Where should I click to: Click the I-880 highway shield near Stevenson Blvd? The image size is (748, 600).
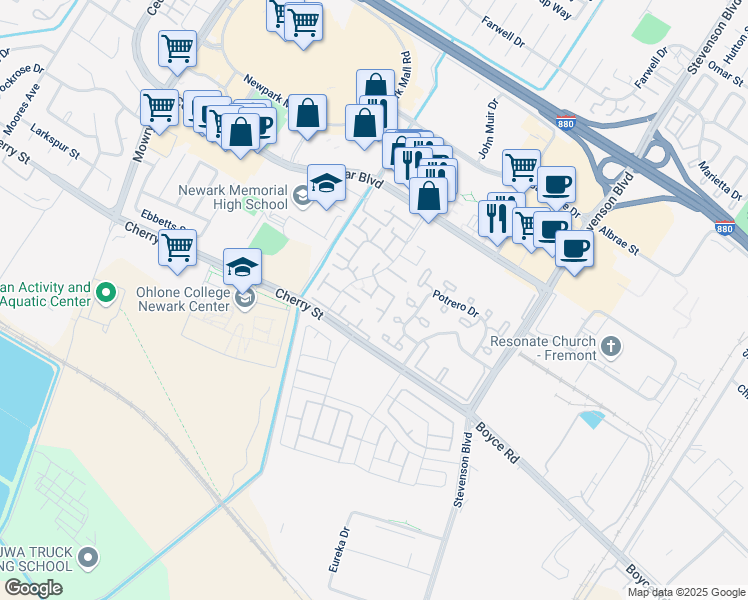(x=566, y=123)
